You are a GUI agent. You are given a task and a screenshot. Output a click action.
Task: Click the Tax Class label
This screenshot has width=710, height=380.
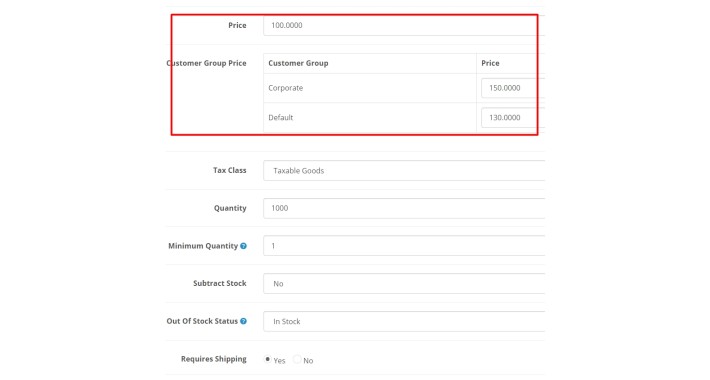tap(230, 170)
